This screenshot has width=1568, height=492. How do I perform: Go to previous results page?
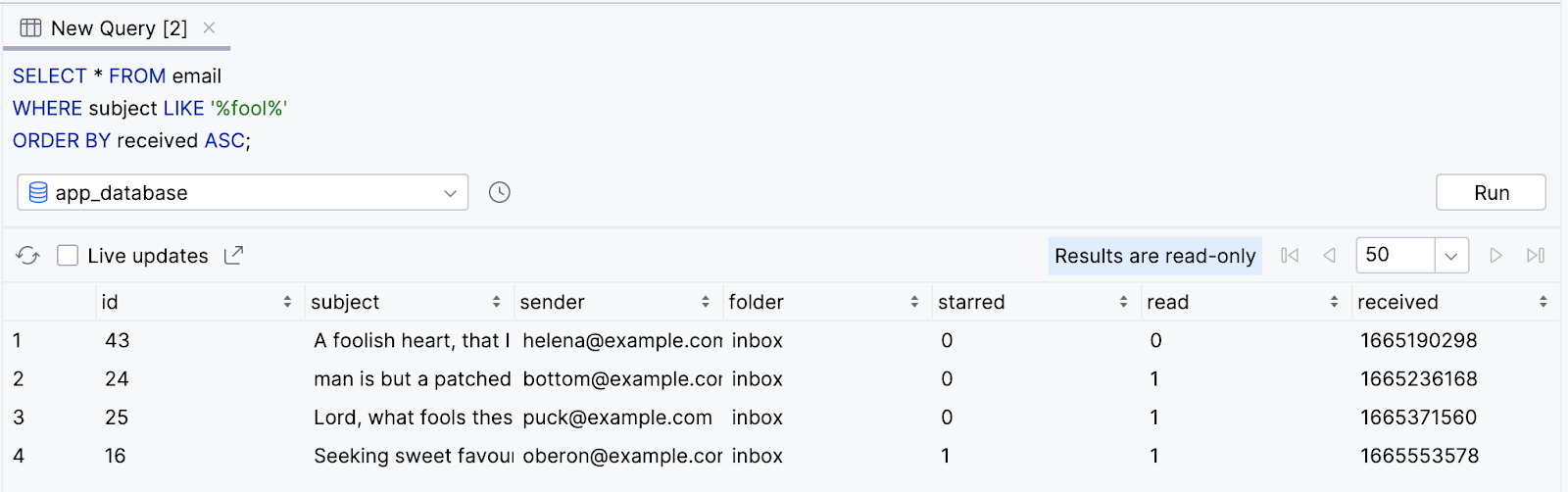click(1329, 256)
